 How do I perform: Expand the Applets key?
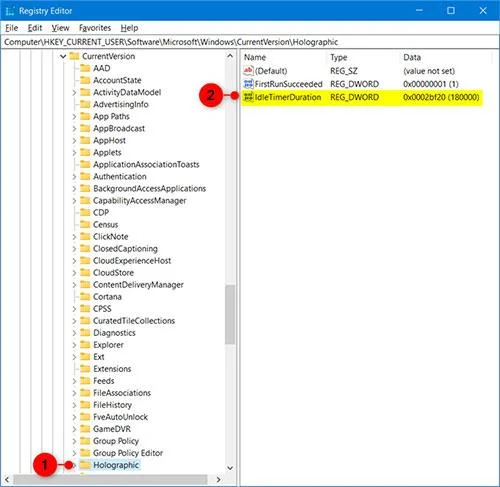74,153
